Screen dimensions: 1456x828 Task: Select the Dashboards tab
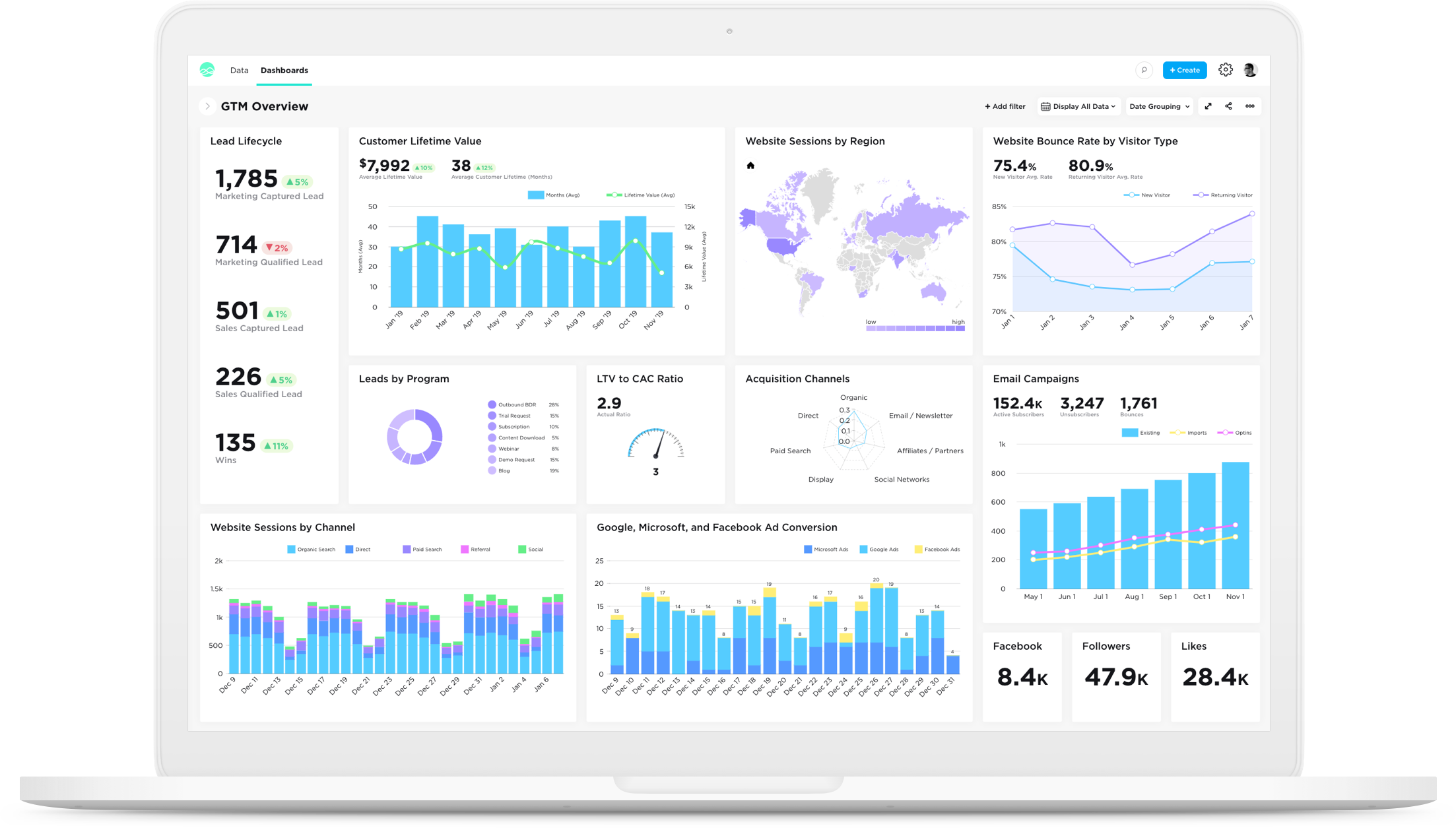[284, 70]
